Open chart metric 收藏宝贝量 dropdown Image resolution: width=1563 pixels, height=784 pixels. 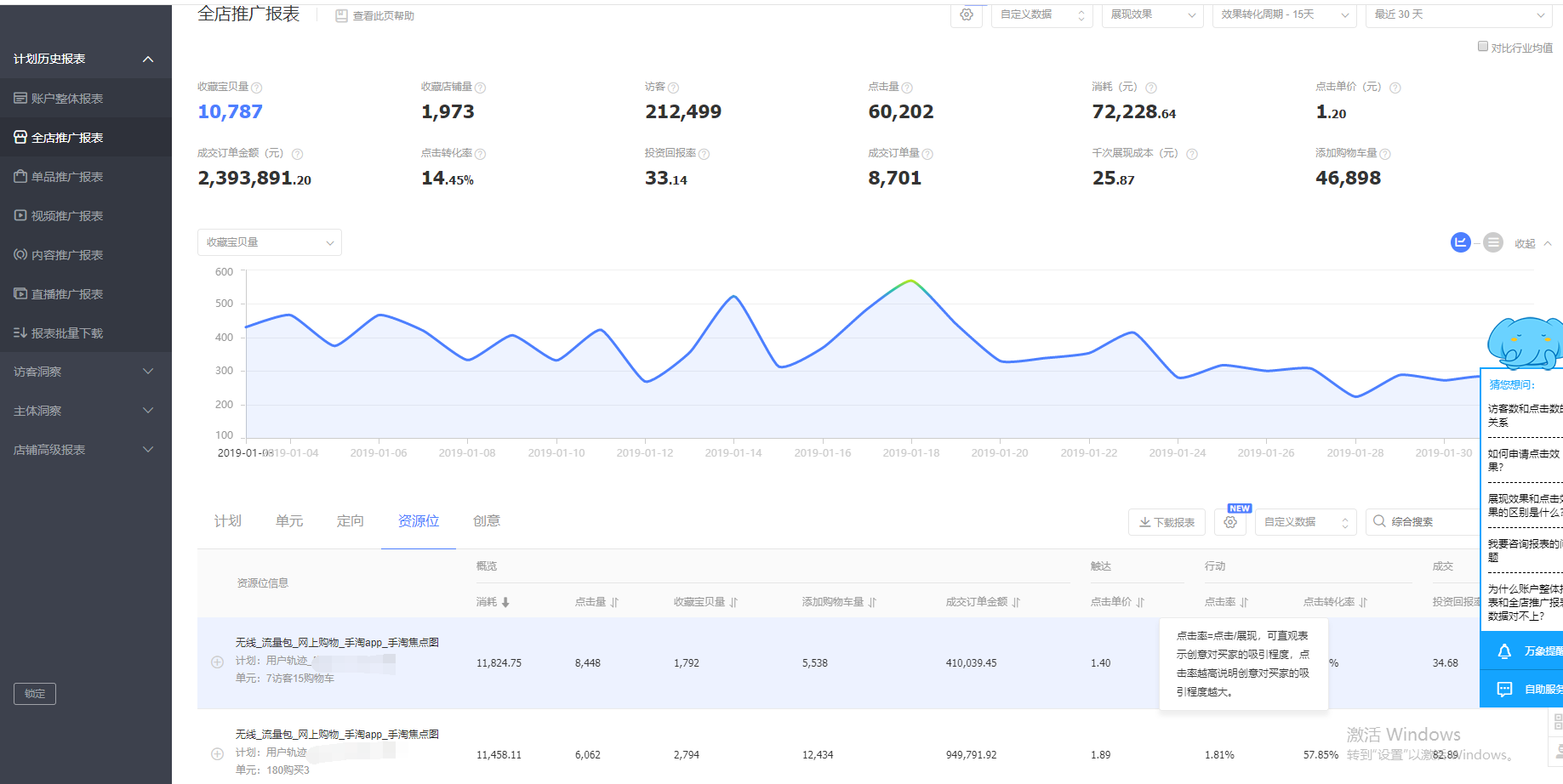pos(270,242)
